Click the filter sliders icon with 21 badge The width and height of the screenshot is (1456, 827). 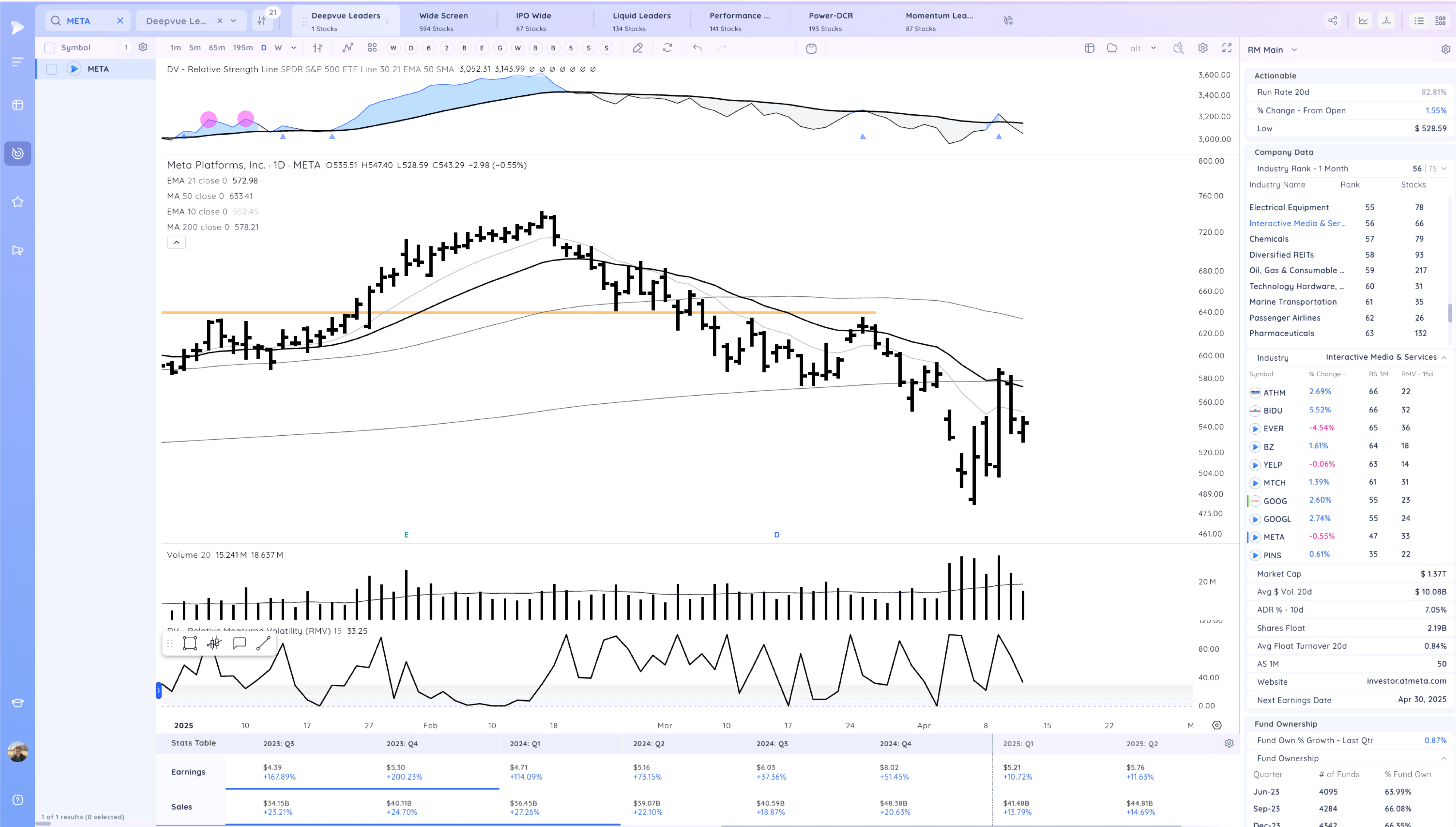point(262,20)
